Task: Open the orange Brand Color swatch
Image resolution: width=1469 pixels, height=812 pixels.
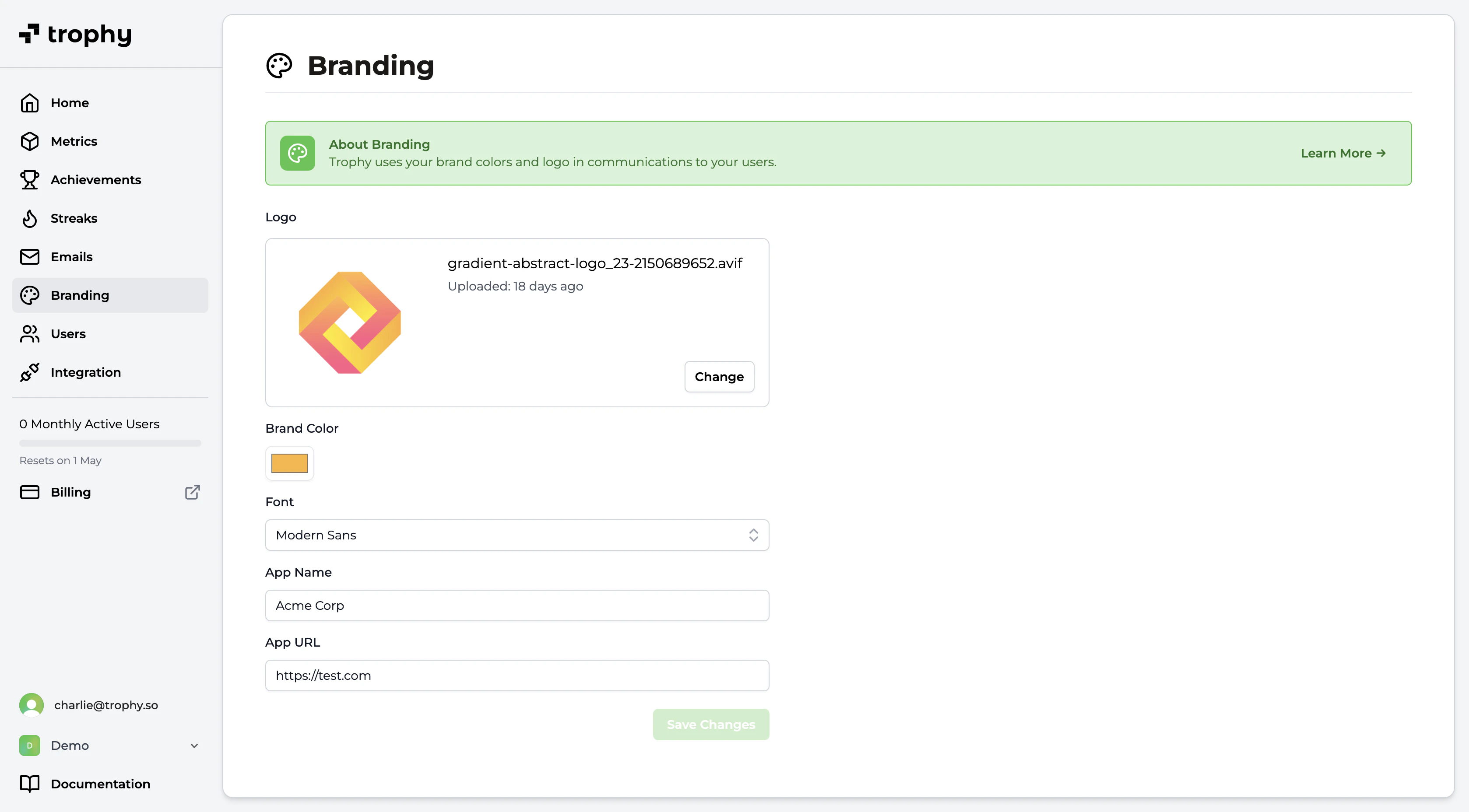Action: pos(290,463)
